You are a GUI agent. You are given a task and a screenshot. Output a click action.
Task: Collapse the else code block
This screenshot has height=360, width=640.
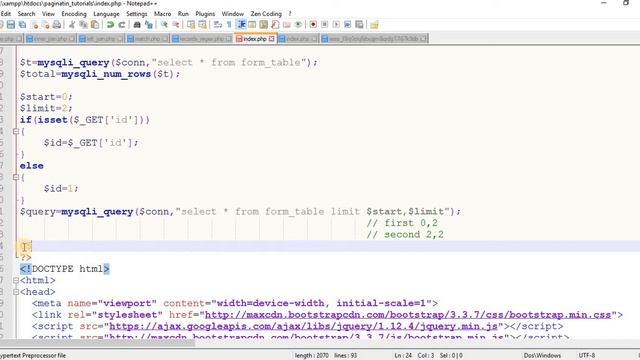click(16, 177)
